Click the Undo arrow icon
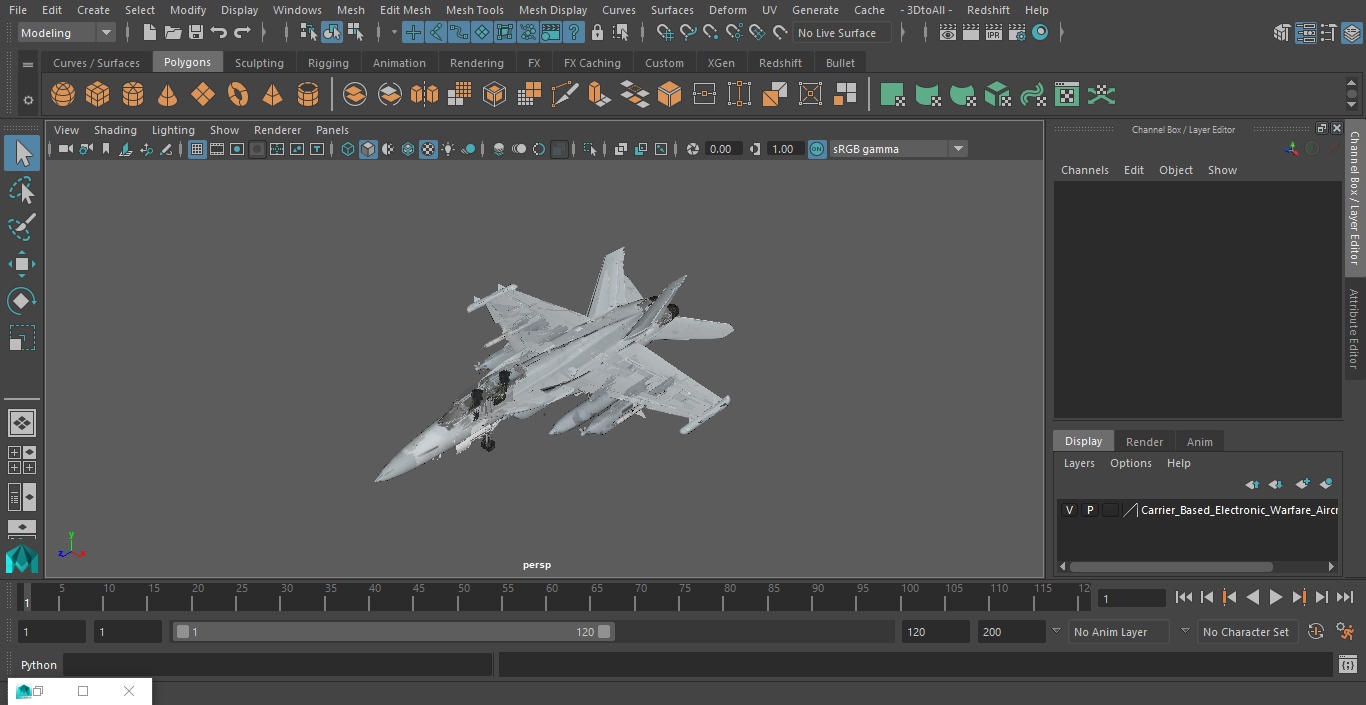This screenshot has width=1366, height=705. tap(219, 33)
